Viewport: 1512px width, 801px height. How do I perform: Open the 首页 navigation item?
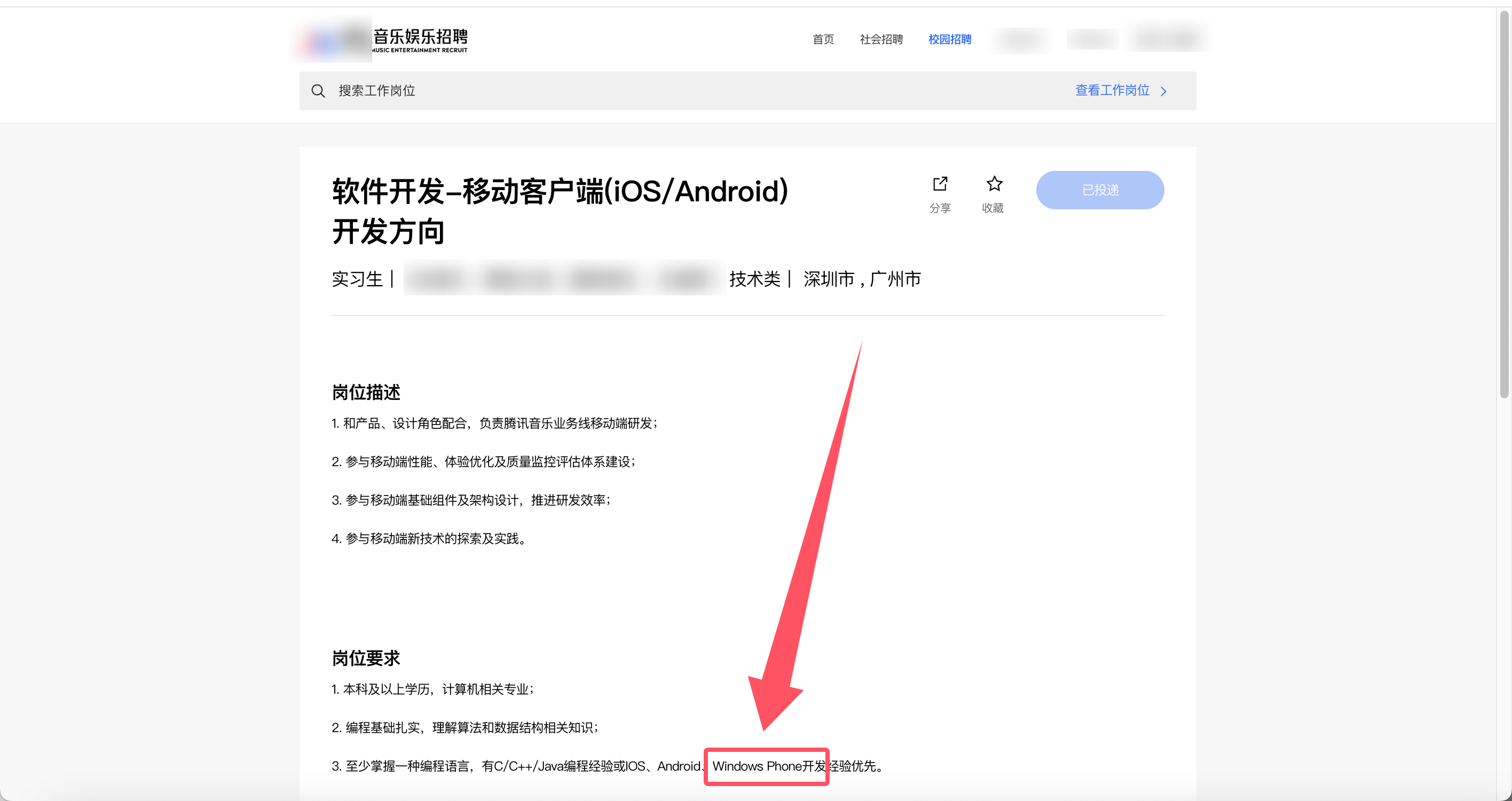click(823, 40)
